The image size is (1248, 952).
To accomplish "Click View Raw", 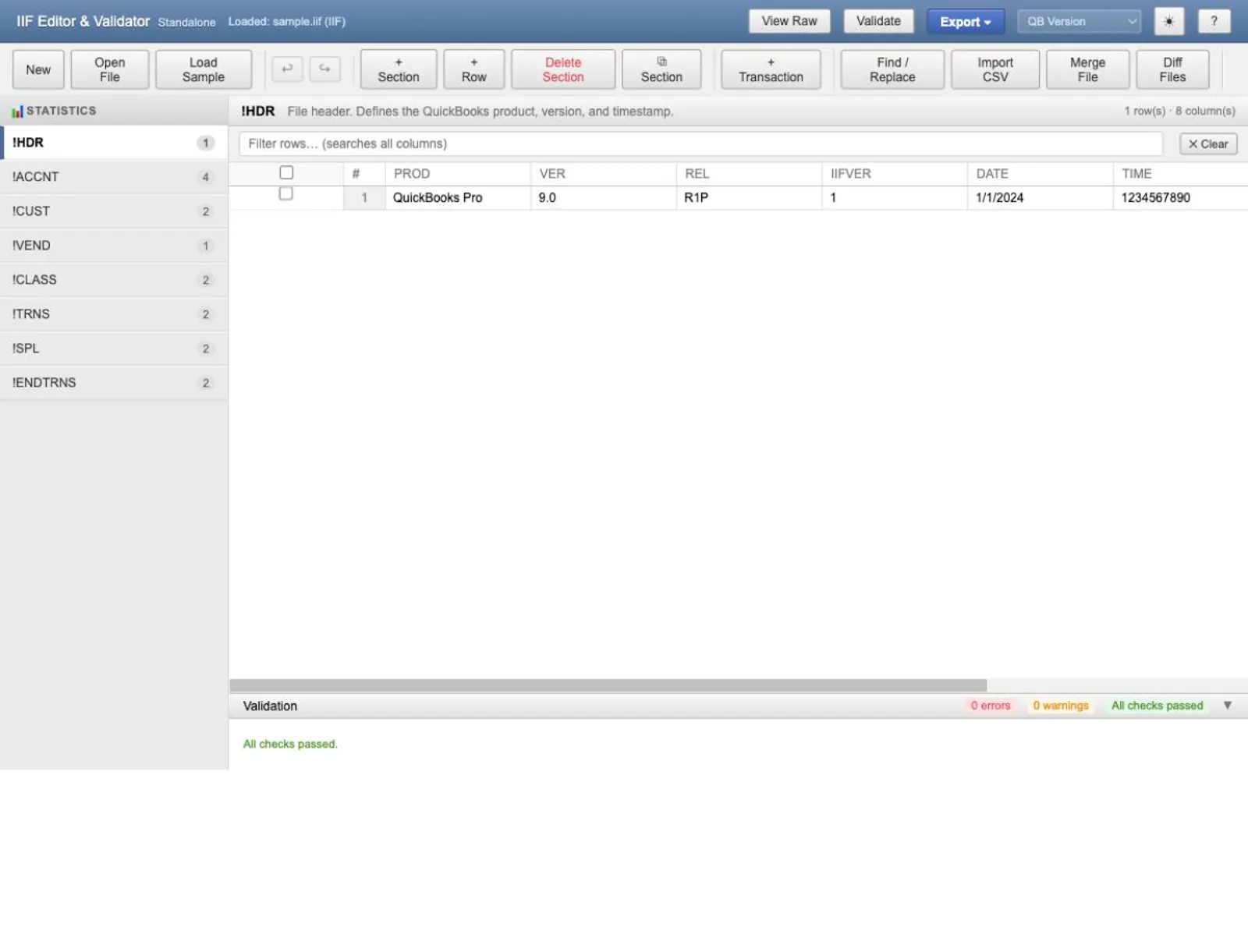I will click(x=789, y=21).
